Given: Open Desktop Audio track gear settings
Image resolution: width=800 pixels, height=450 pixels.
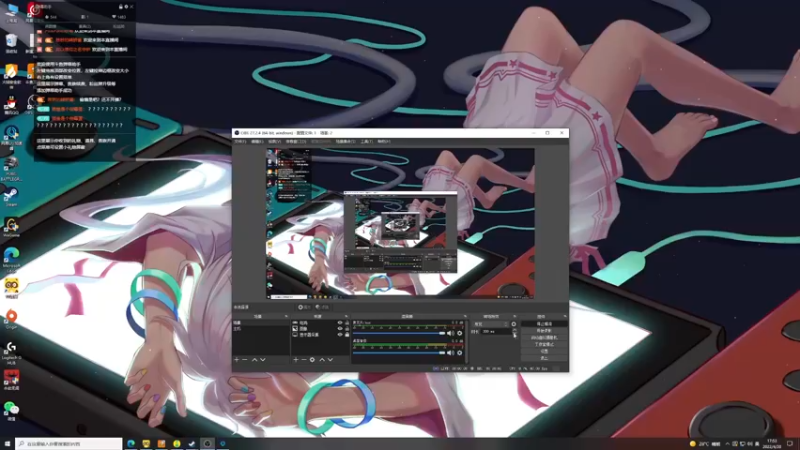Looking at the screenshot, I should (459, 353).
